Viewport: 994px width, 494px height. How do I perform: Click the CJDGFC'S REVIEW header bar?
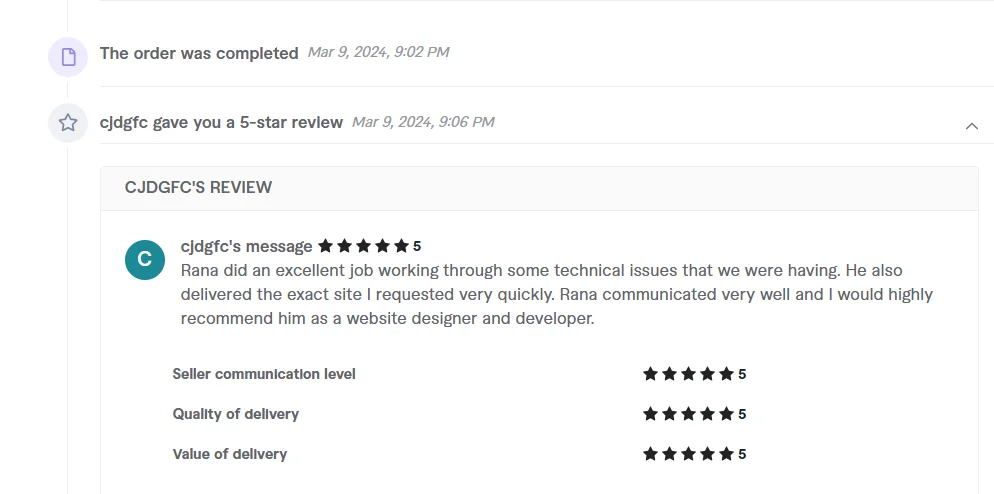point(539,188)
